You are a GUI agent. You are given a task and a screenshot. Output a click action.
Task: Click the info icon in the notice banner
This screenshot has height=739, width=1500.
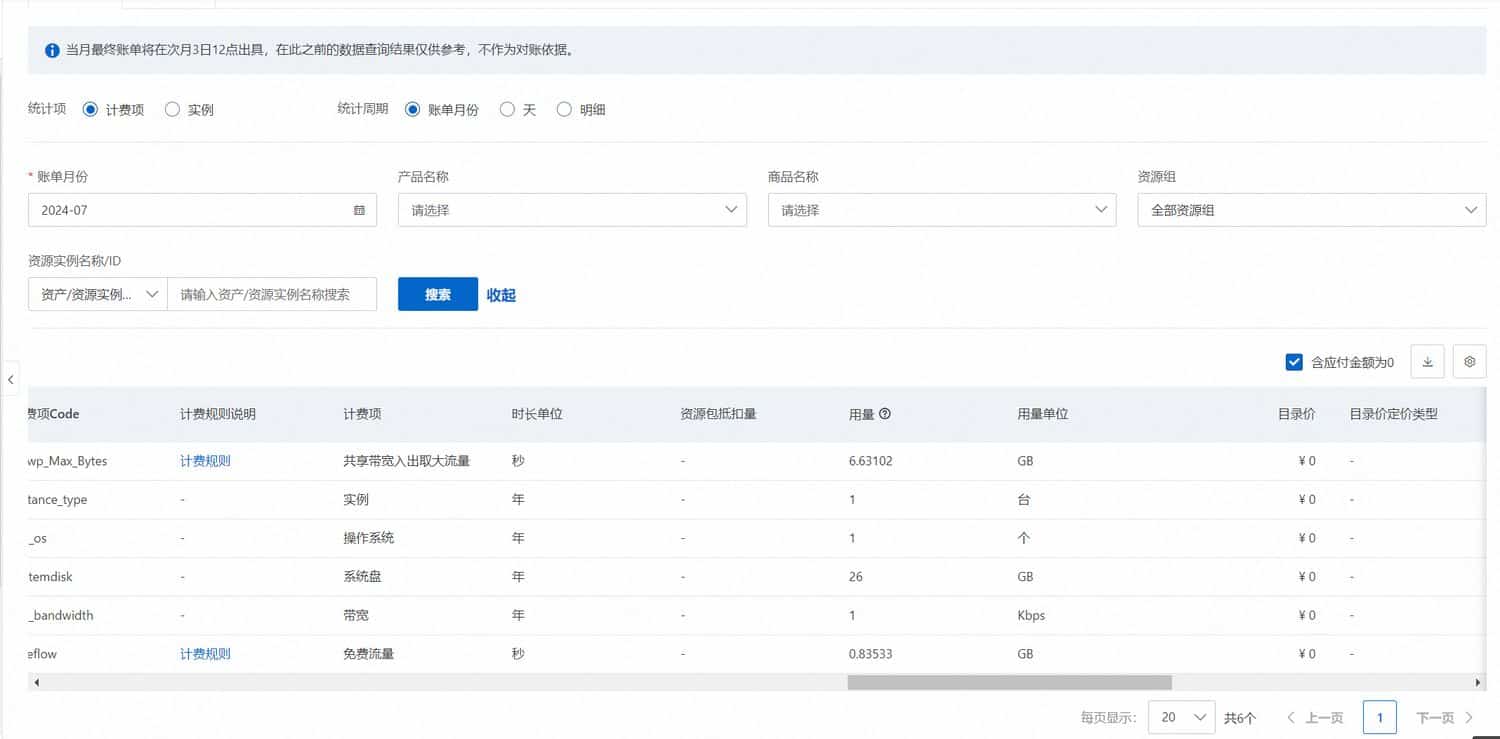(x=52, y=49)
